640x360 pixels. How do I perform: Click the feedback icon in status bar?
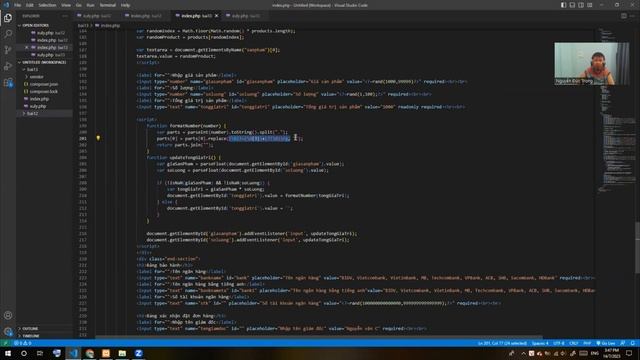pos(623,343)
